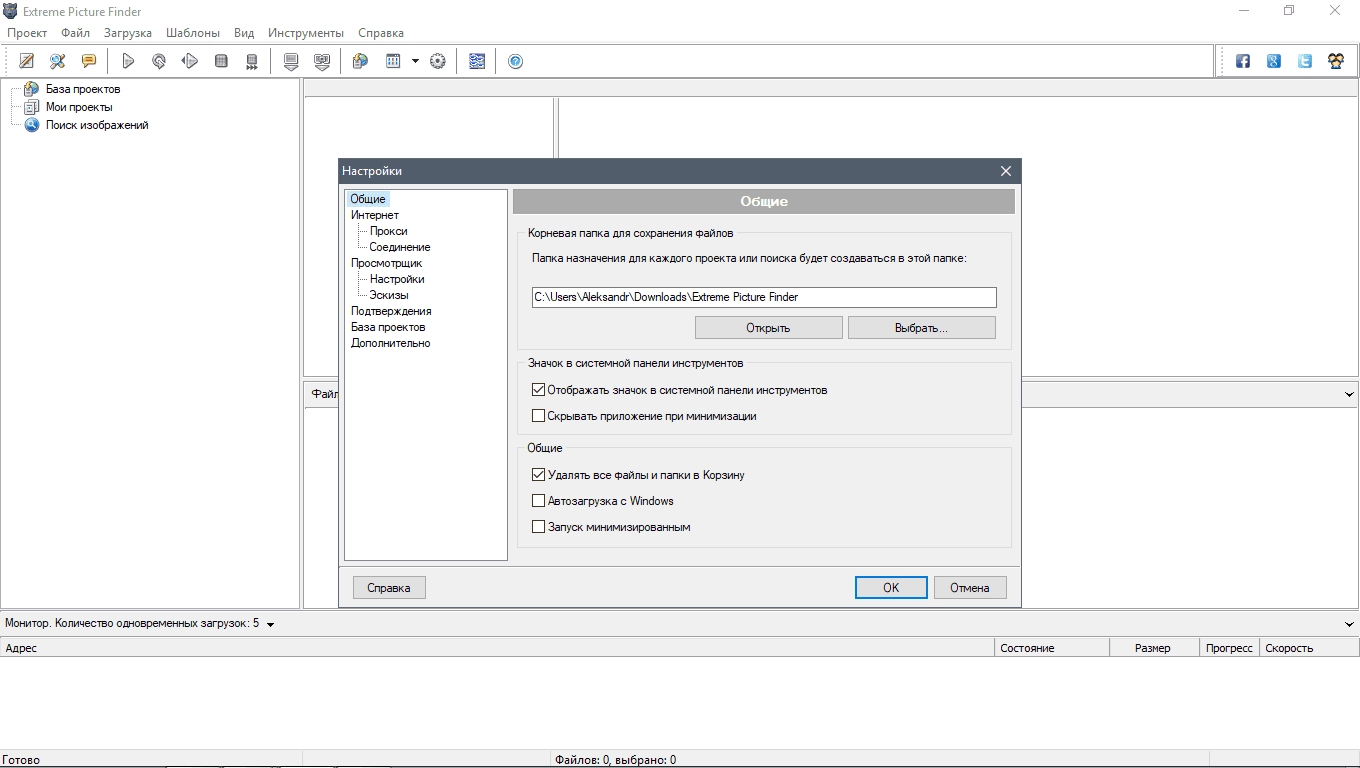Image resolution: width=1360 pixels, height=768 pixels.
Task: Click the new project notepad-with-pencil toolbar icon
Action: click(27, 61)
